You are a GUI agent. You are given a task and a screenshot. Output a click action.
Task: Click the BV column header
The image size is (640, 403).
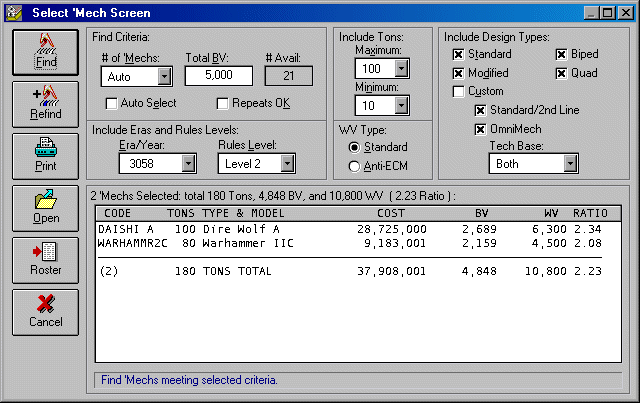coord(482,213)
